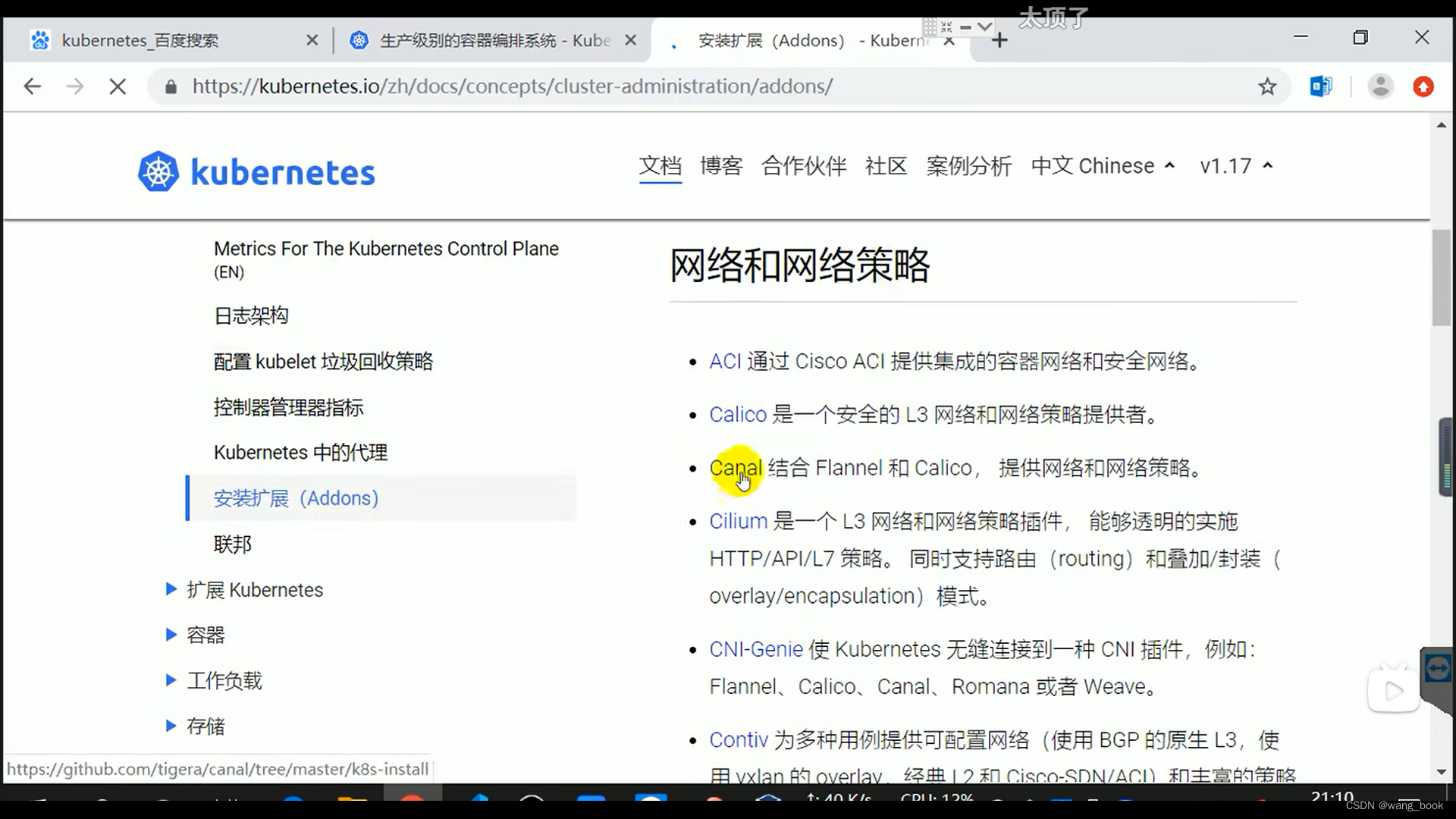1456x819 pixels.
Task: Follow the Calico link
Action: pyautogui.click(x=738, y=415)
